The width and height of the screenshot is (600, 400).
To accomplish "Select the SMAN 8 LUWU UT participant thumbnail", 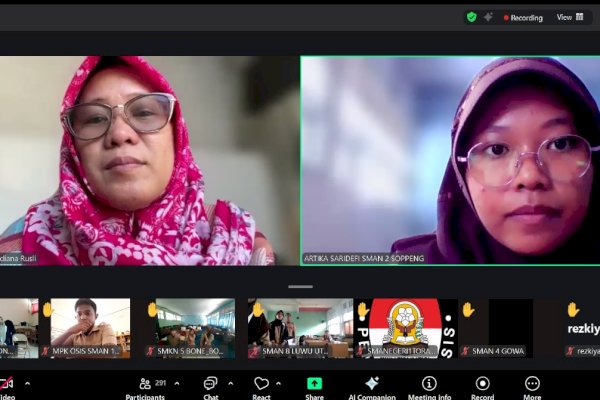I will click(301, 328).
